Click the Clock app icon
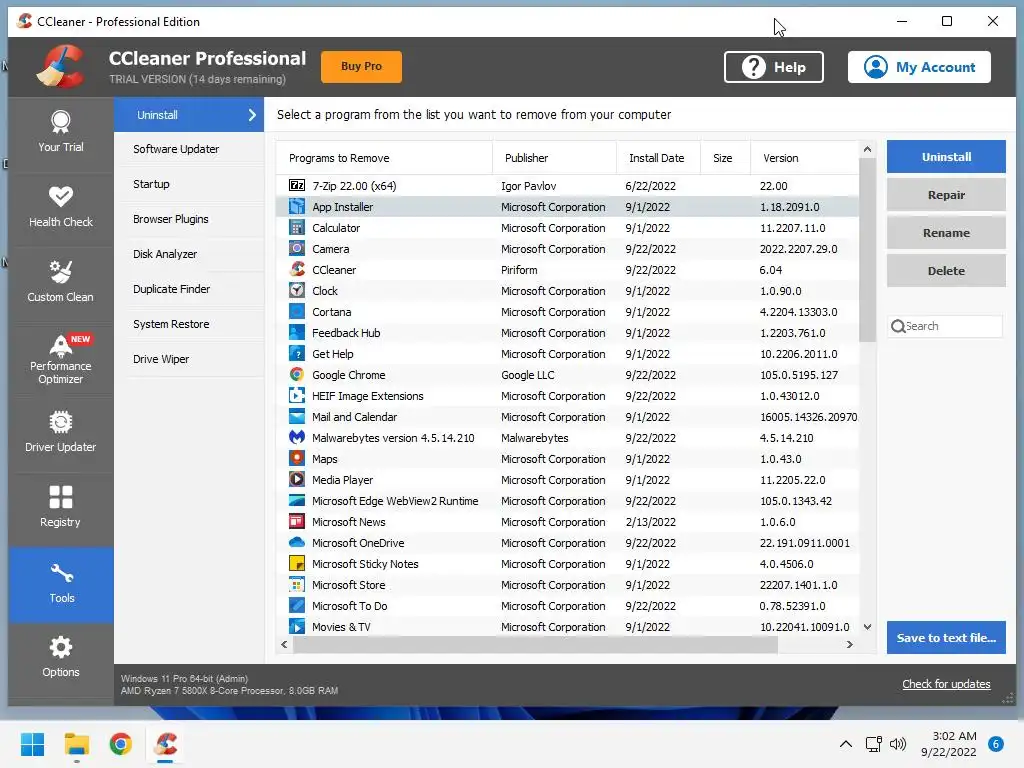Screen dimensions: 1024x768 (x=296, y=290)
